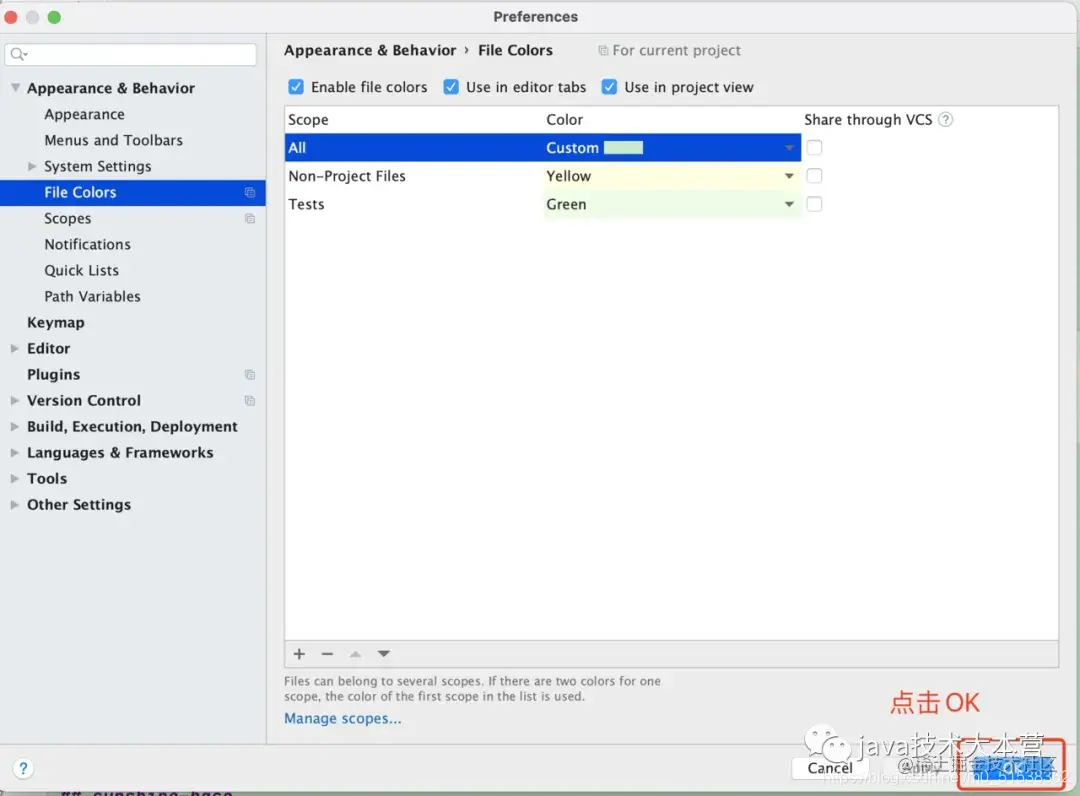The height and width of the screenshot is (796, 1080).
Task: Click project-level icon next to File Colors
Action: (250, 193)
